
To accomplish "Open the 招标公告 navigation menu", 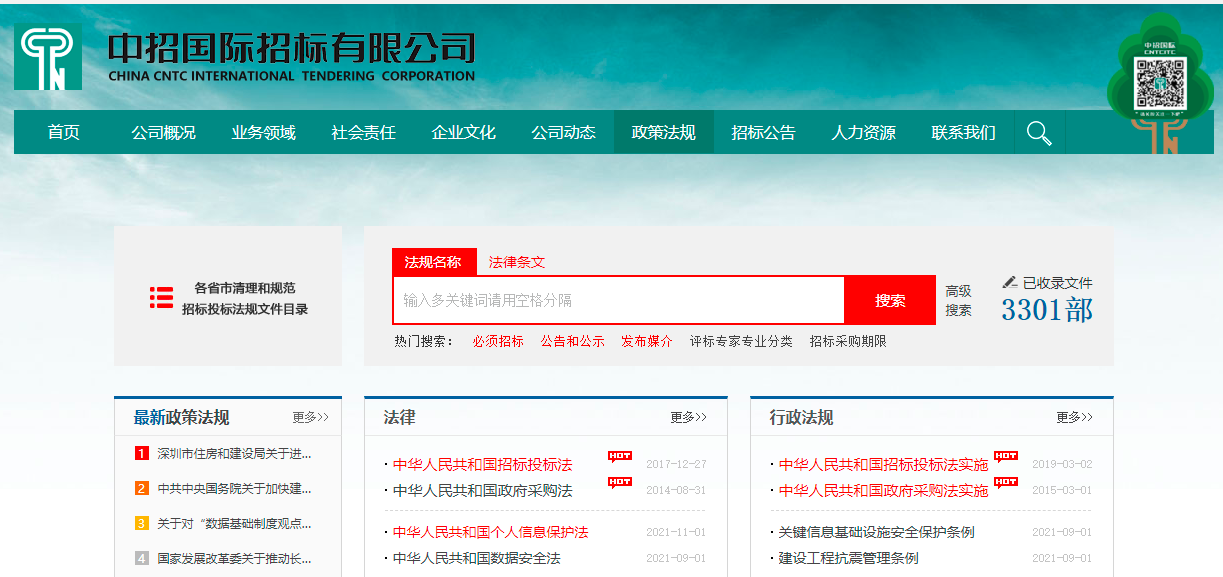I will (x=763, y=133).
